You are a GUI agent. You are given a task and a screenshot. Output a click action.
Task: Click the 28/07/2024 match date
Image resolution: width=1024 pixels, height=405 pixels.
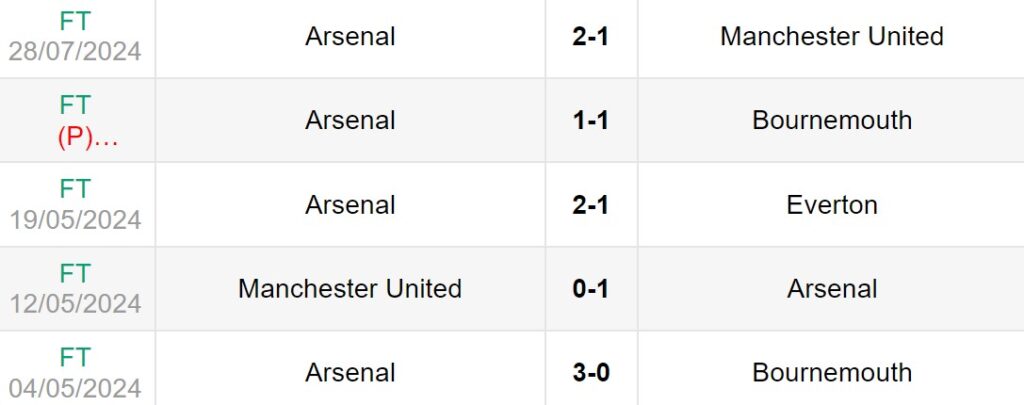(x=75, y=51)
